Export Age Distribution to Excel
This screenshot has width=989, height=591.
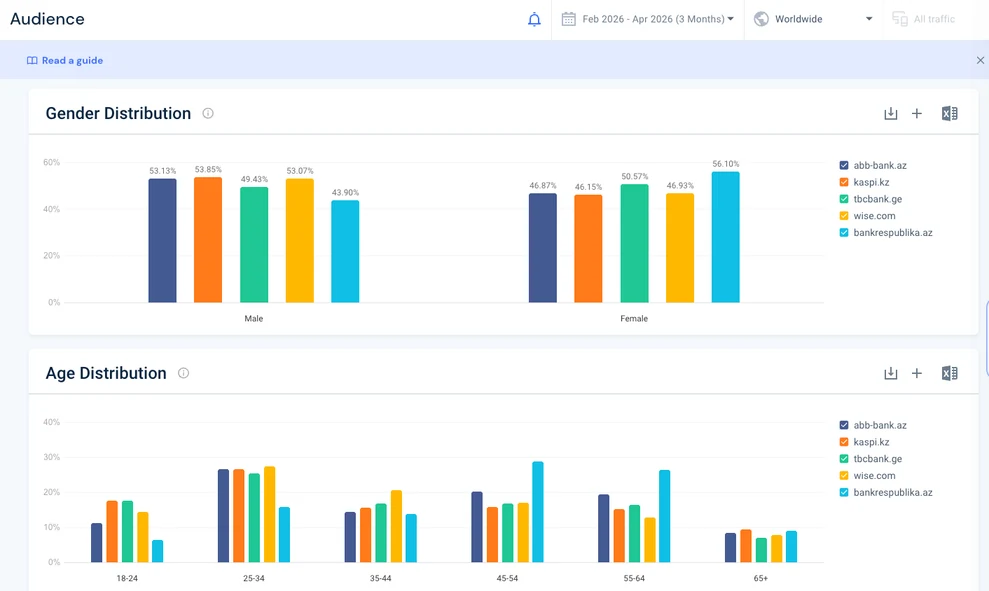949,373
